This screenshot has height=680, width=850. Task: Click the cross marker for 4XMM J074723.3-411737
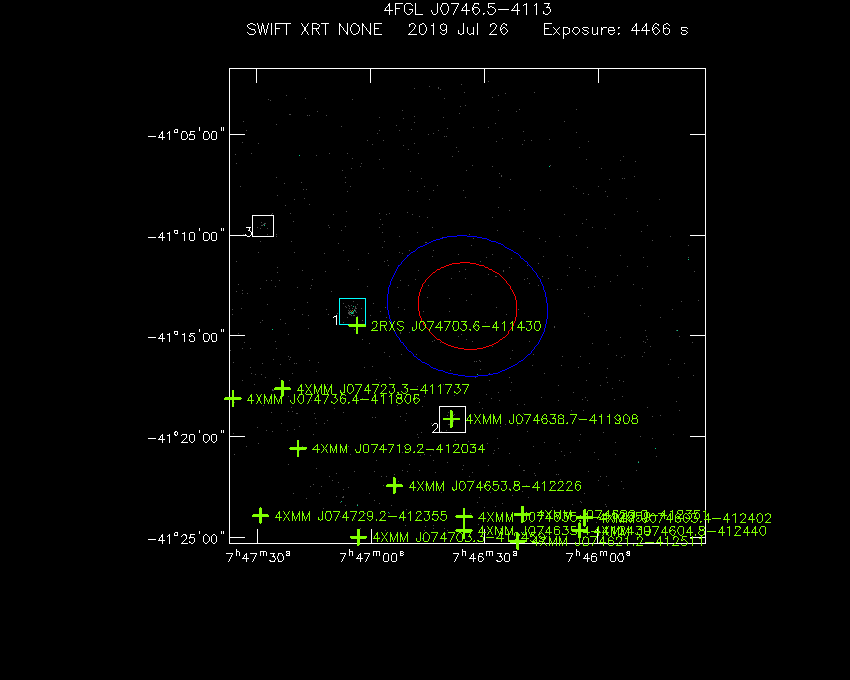[282, 388]
